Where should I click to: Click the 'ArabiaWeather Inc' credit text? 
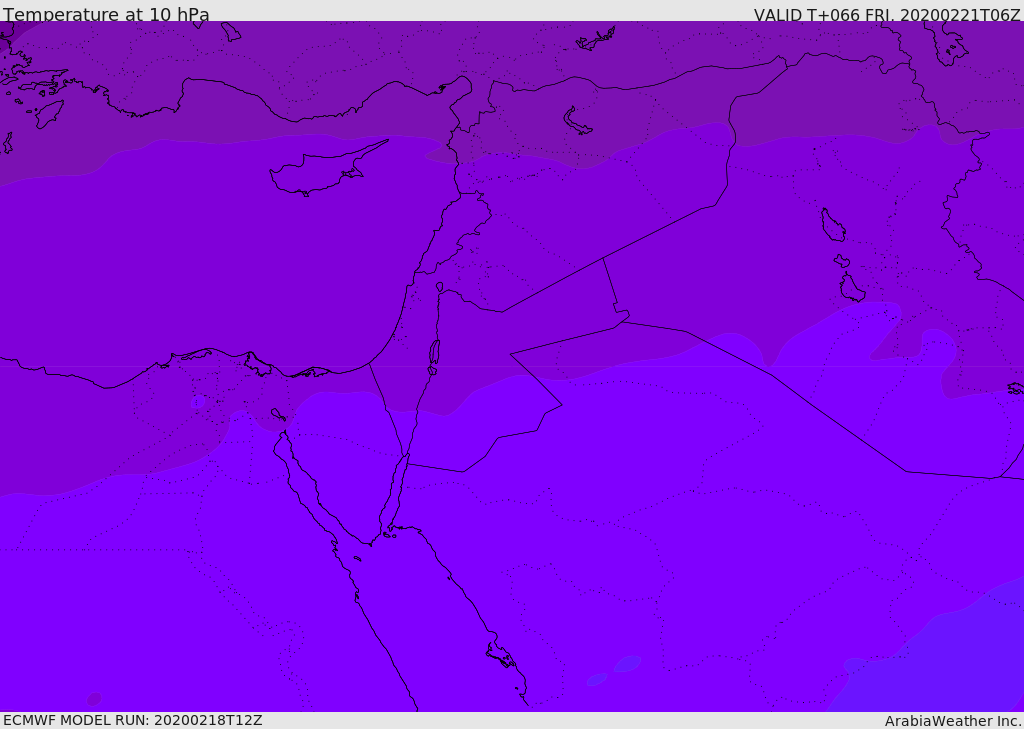(x=952, y=721)
